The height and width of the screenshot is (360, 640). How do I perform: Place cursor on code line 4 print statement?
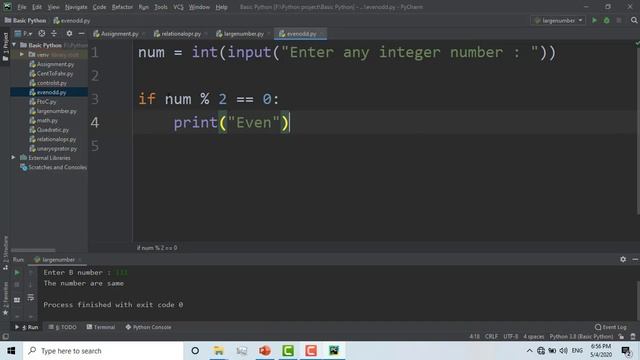click(231, 122)
